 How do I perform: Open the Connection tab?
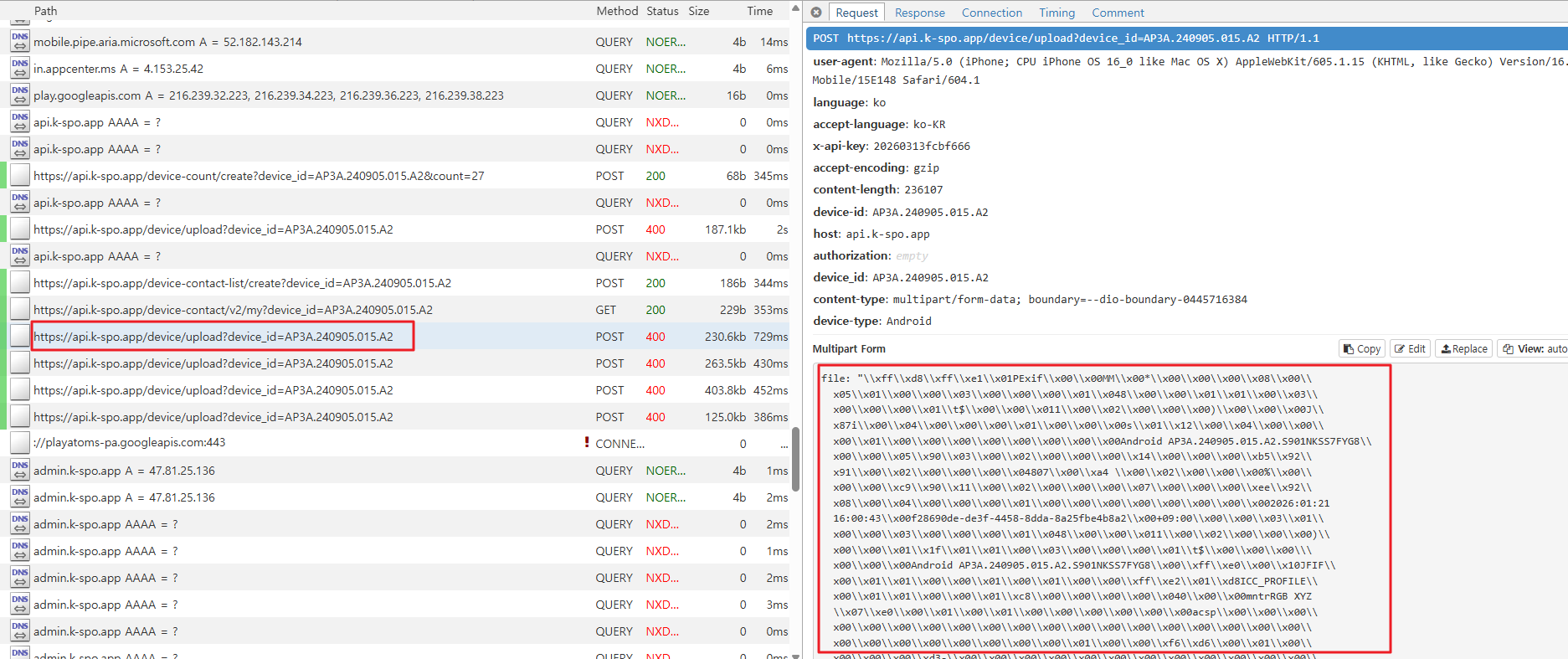coord(991,13)
